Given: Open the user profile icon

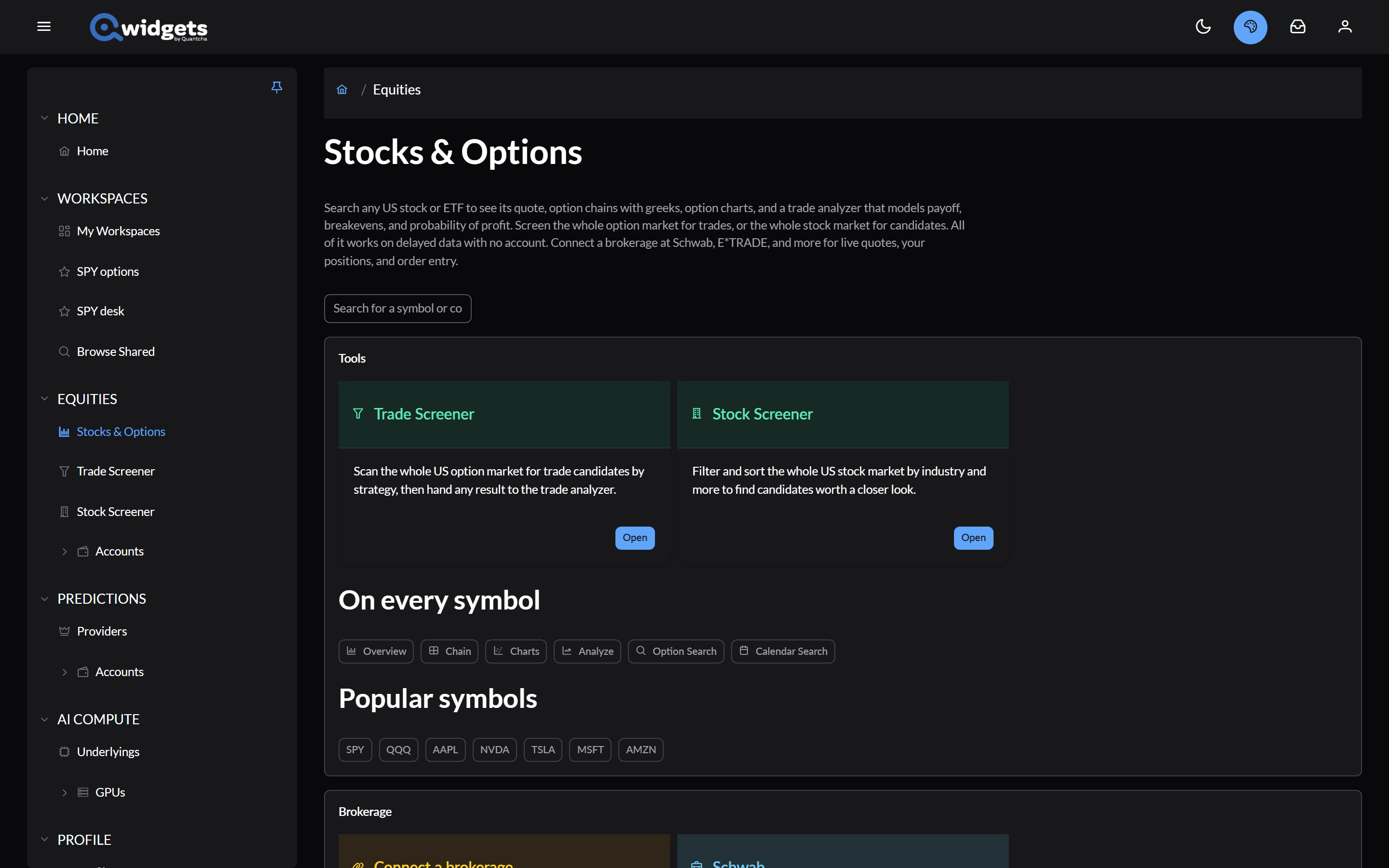Looking at the screenshot, I should tap(1345, 27).
